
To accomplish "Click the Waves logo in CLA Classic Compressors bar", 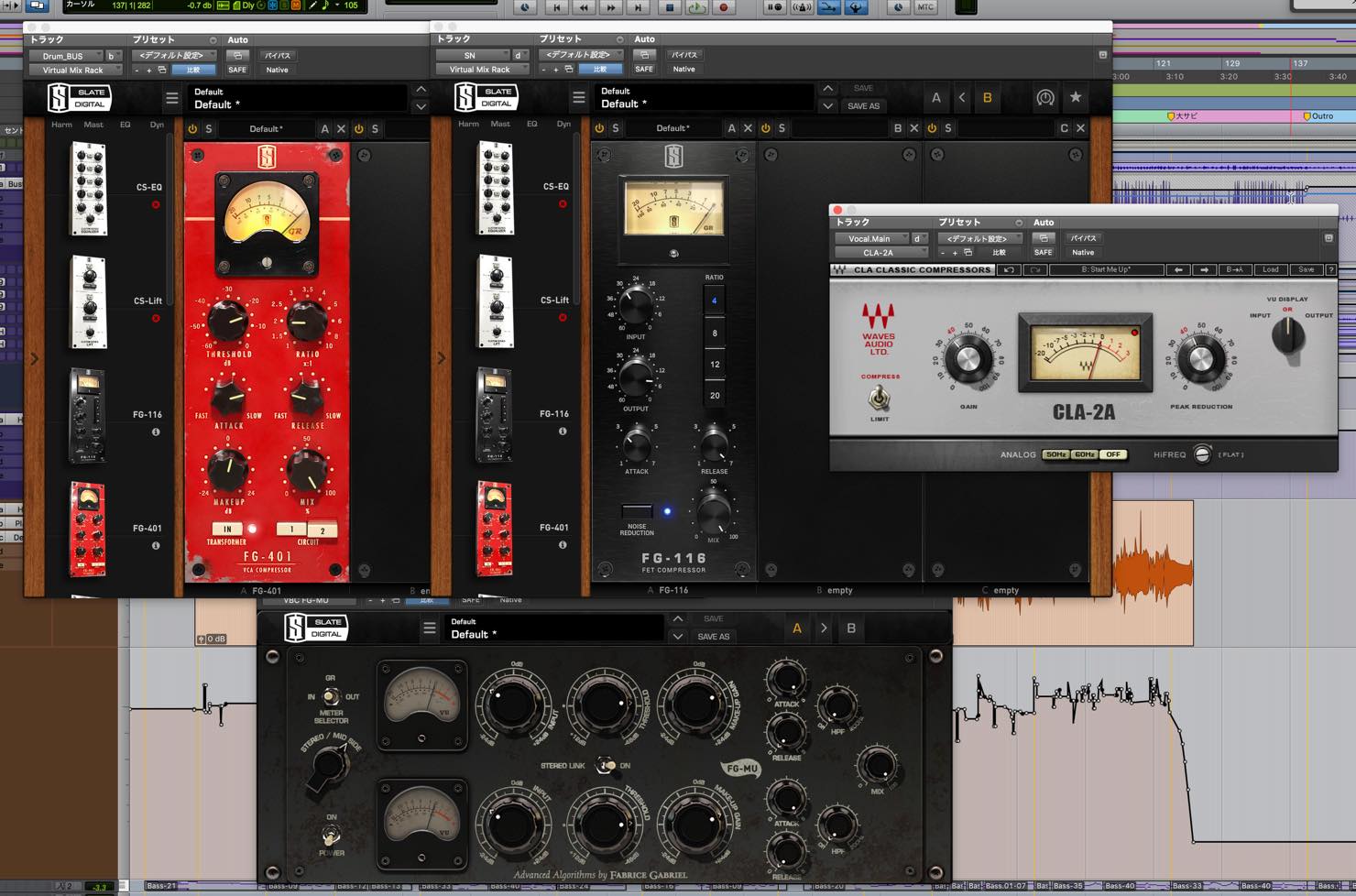I will pyautogui.click(x=839, y=270).
